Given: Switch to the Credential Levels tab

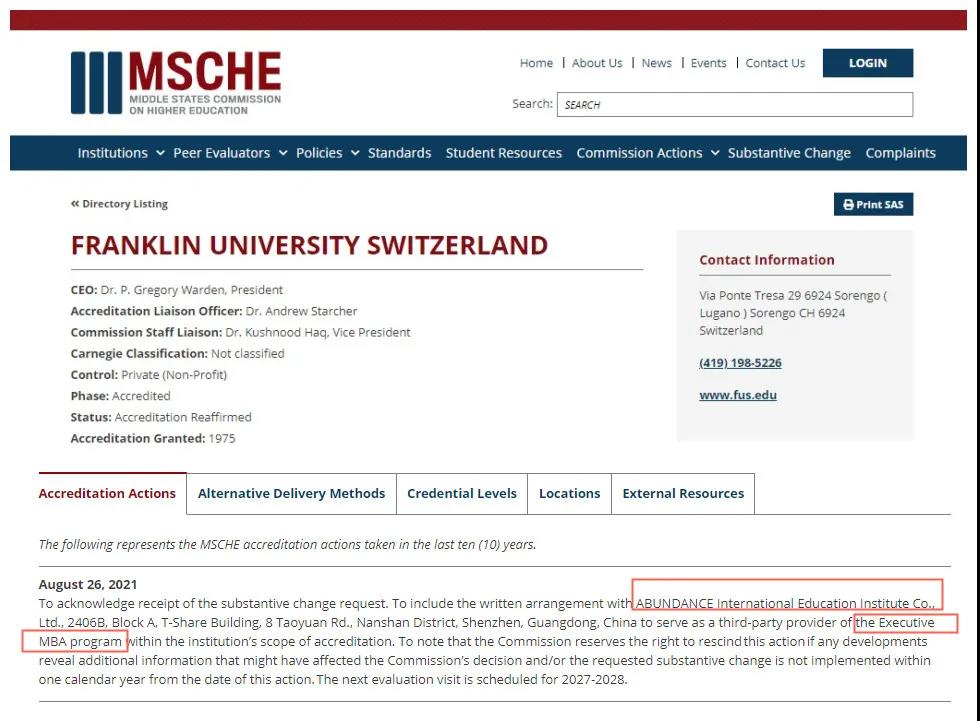Looking at the screenshot, I should (462, 493).
